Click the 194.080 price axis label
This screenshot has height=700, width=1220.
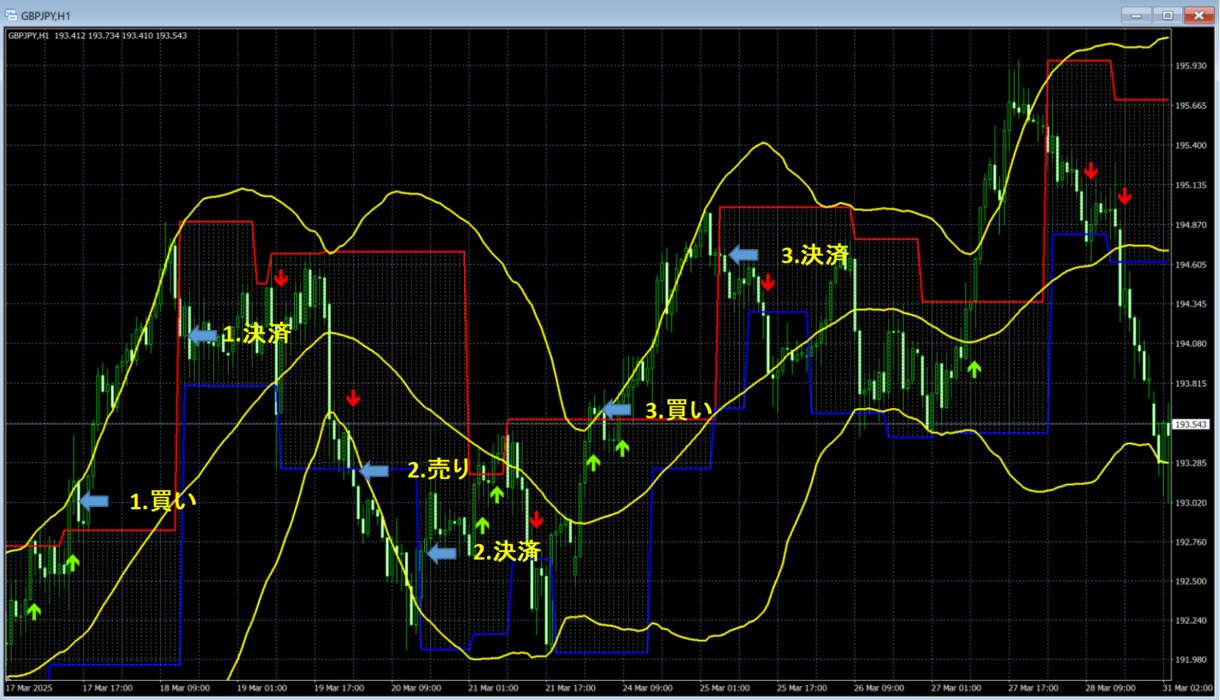[1190, 344]
